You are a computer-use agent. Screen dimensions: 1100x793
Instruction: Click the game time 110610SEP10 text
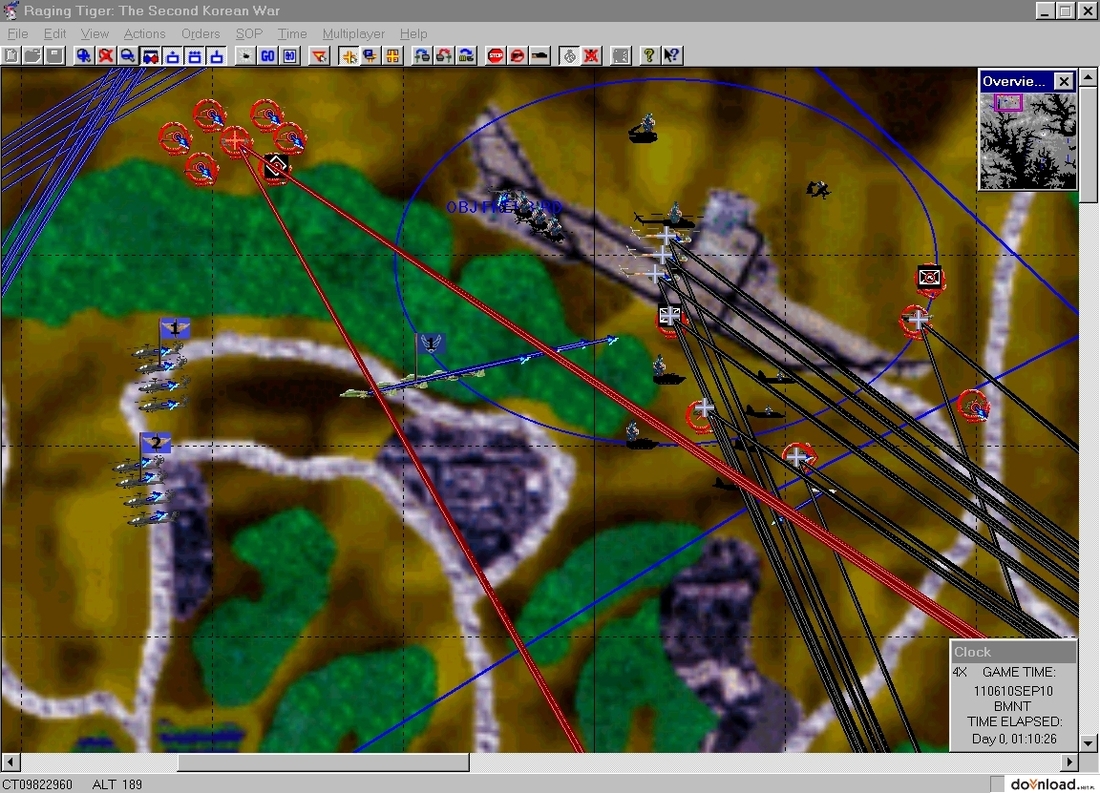[1013, 691]
